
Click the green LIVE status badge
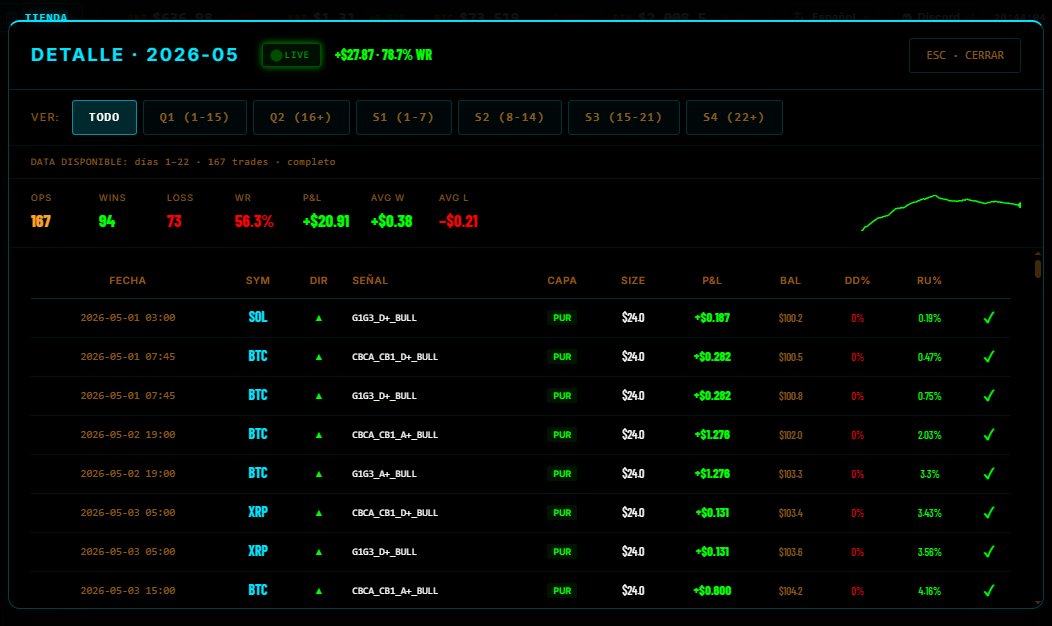point(291,55)
